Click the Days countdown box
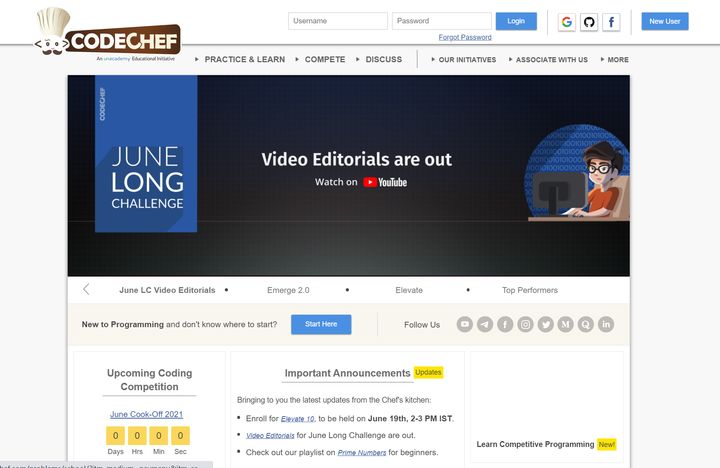Screen dimensions: 720x468 tap(115, 435)
